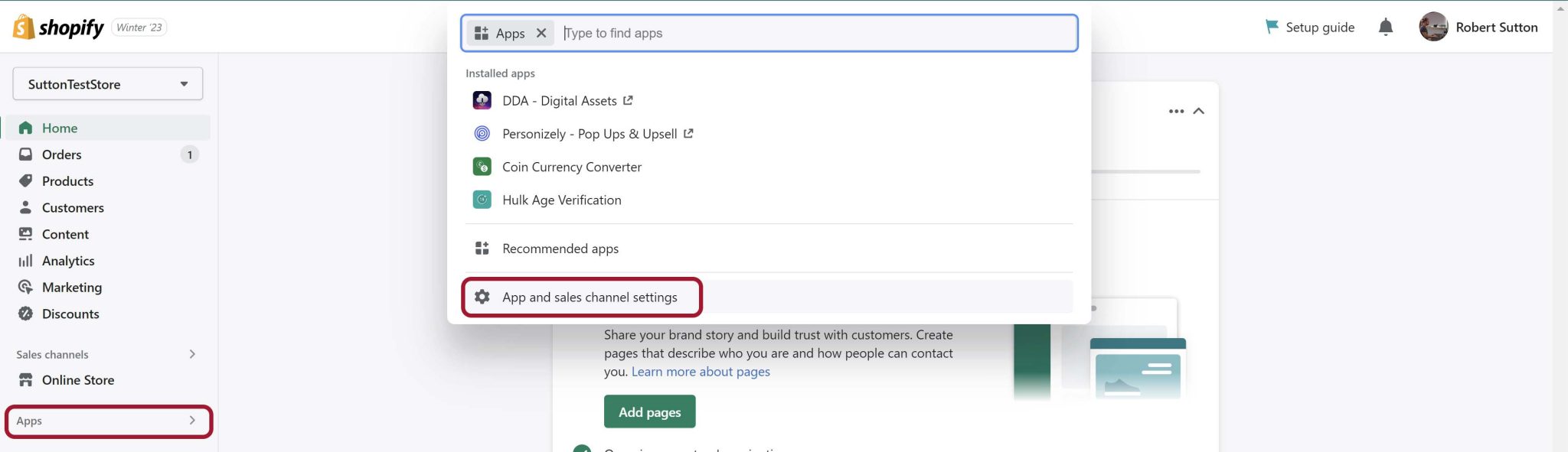Image resolution: width=1568 pixels, height=452 pixels.
Task: Click external link icon next to DDA
Action: coord(628,100)
